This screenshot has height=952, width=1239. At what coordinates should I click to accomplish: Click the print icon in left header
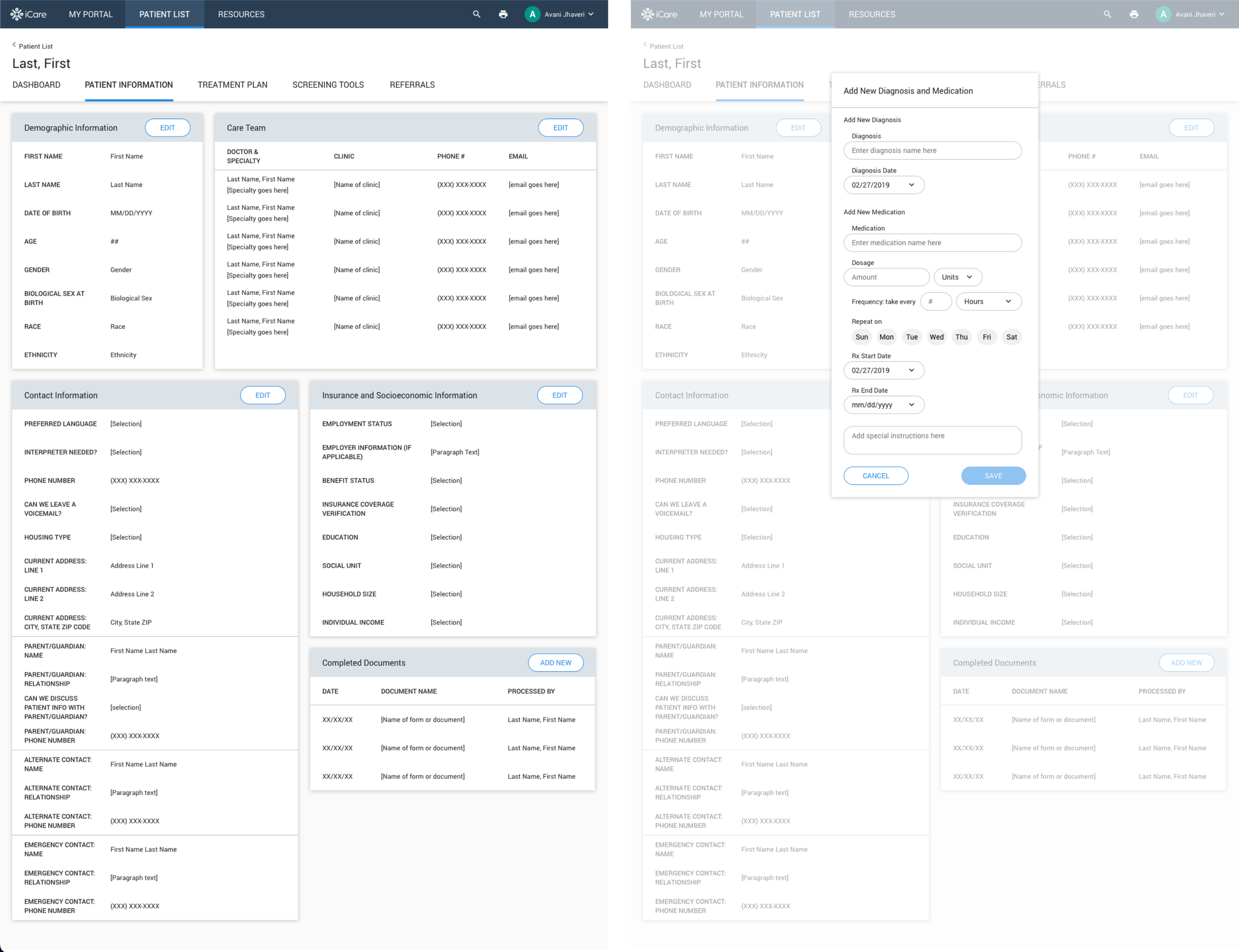pos(503,14)
